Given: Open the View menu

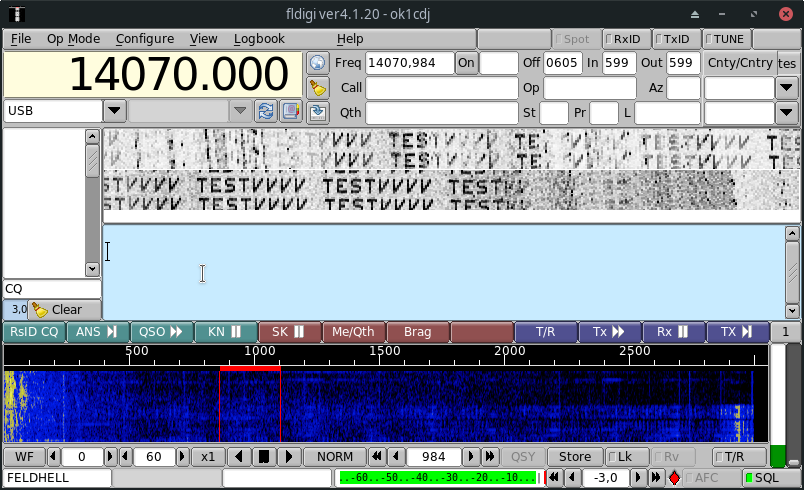Looking at the screenshot, I should pos(204,39).
